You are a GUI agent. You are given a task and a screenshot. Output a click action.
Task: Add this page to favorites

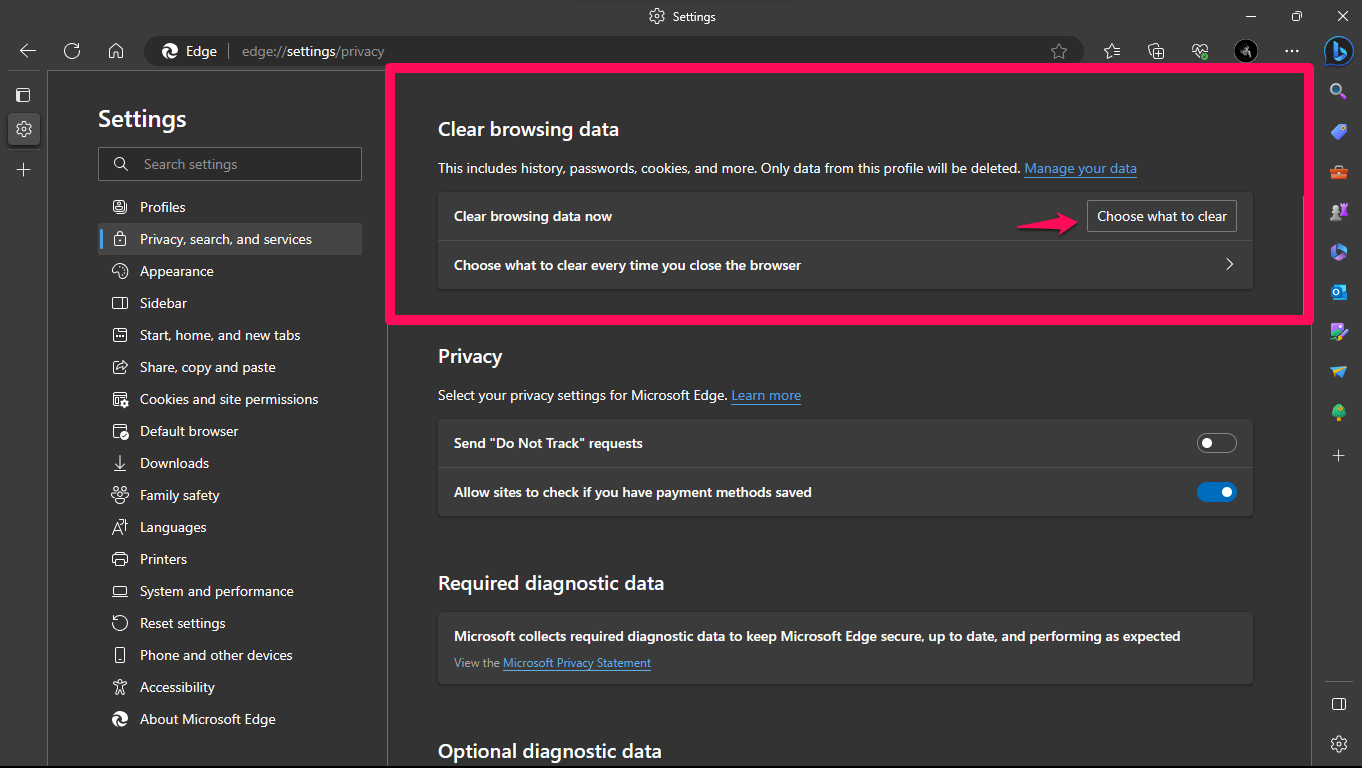click(x=1059, y=51)
